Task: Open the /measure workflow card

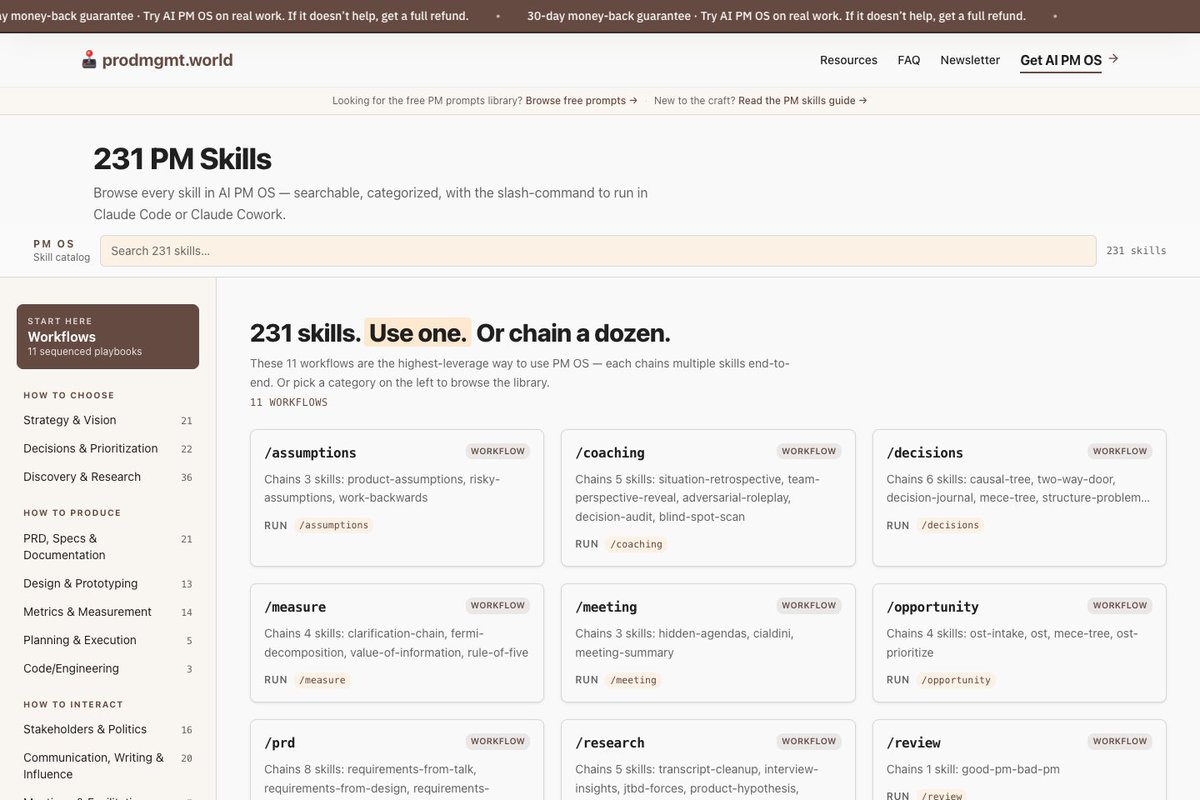Action: 397,643
